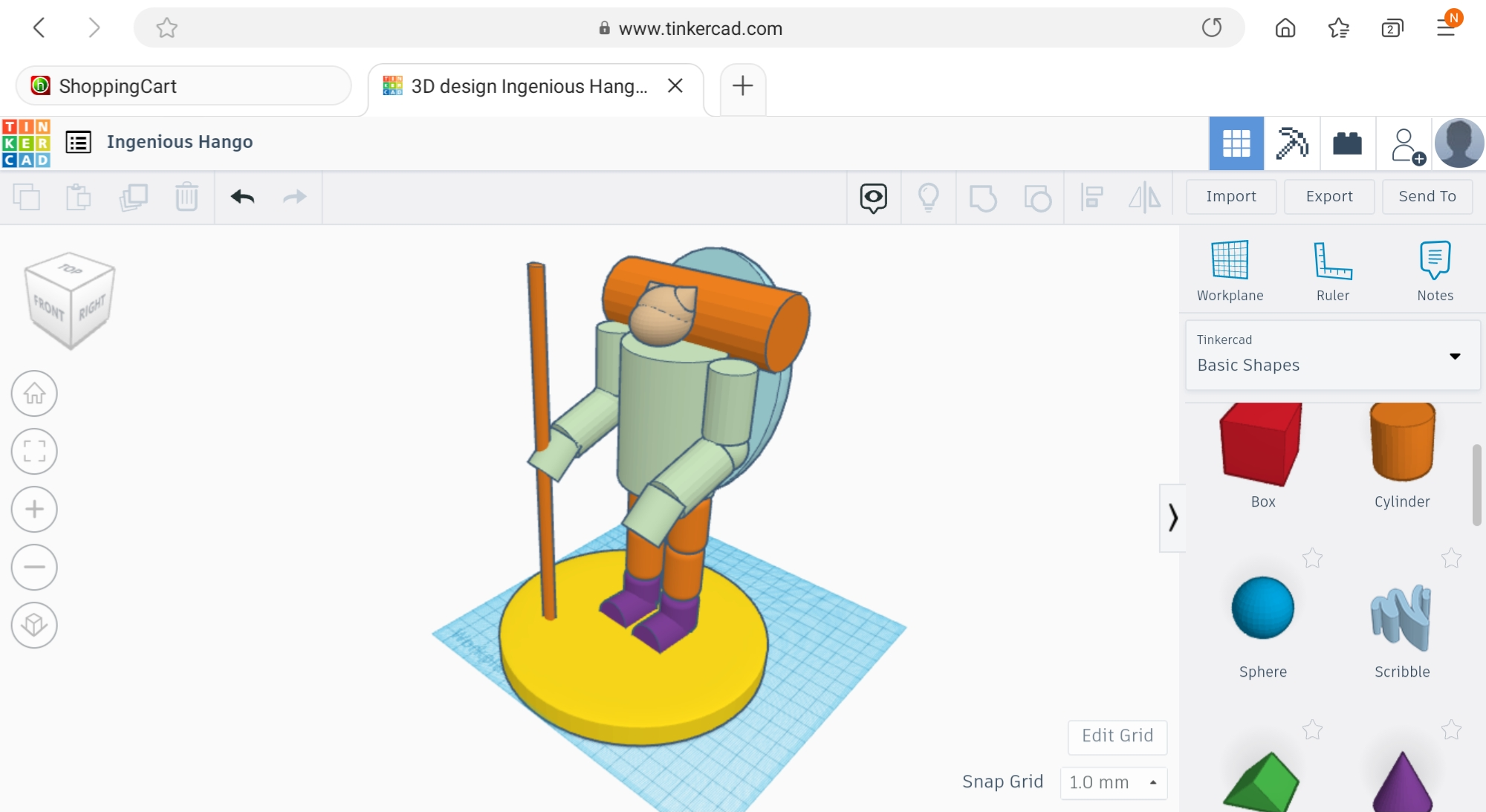Toggle perspective/orthographic view cube icon
The image size is (1486, 812).
pyautogui.click(x=34, y=625)
